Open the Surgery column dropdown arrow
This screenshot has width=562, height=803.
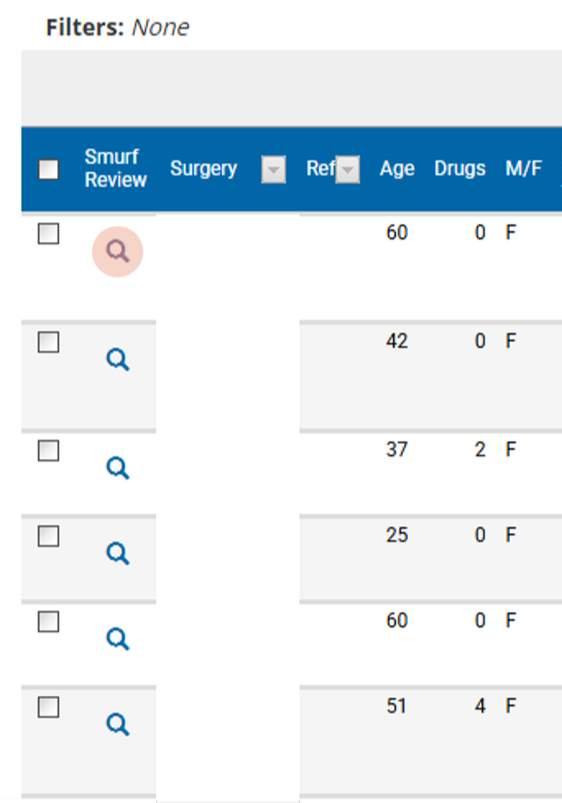[x=274, y=170]
